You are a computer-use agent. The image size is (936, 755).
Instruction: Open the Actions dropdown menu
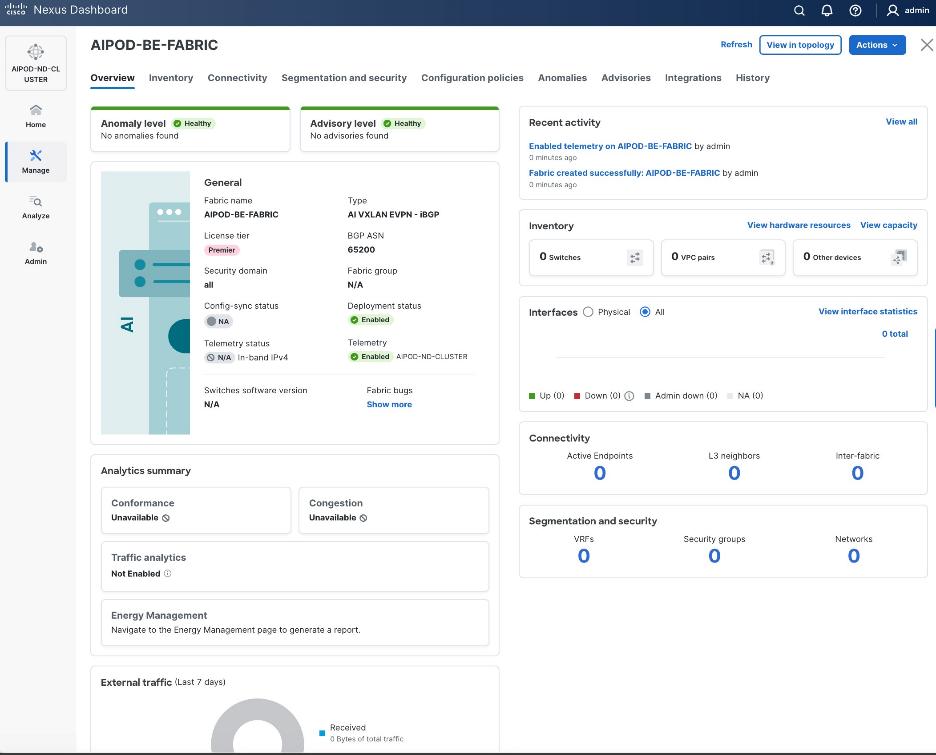pyautogui.click(x=877, y=44)
